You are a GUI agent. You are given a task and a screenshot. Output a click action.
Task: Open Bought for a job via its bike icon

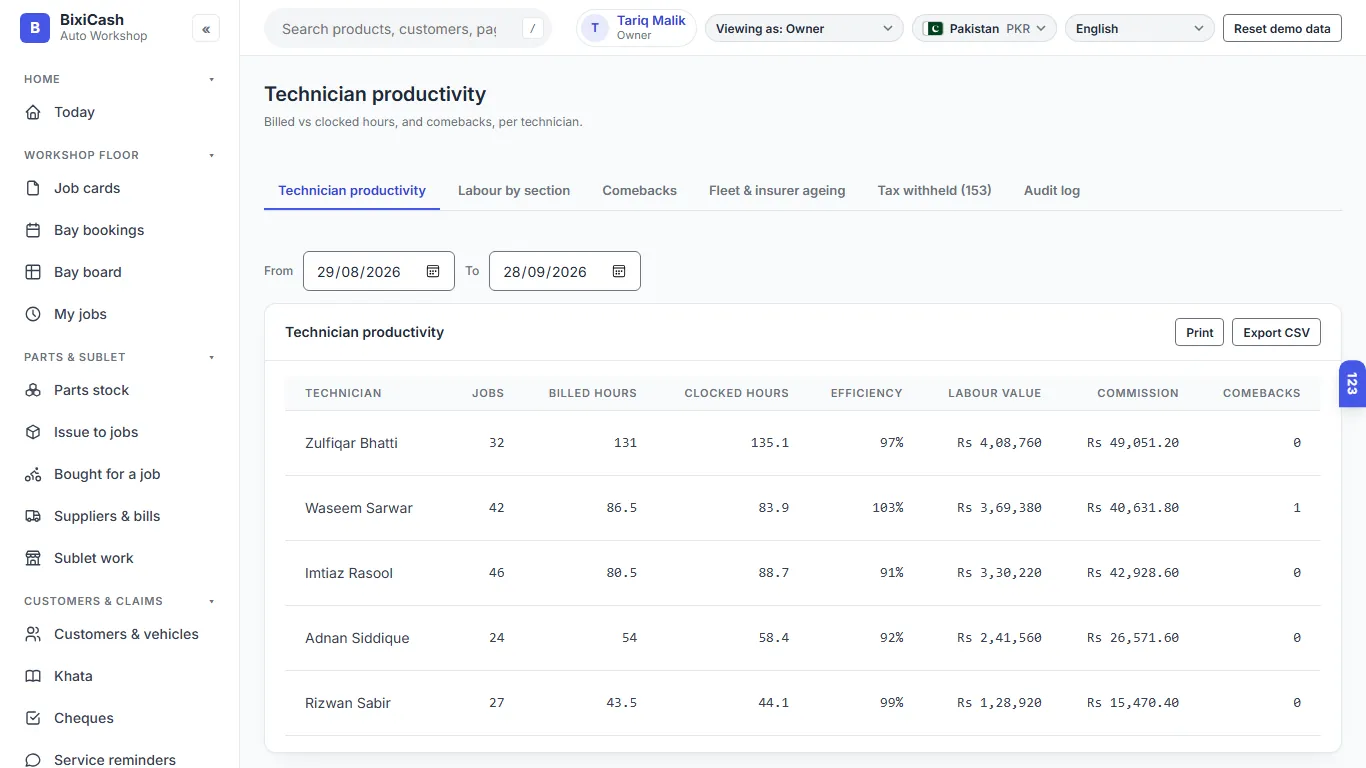(x=33, y=474)
